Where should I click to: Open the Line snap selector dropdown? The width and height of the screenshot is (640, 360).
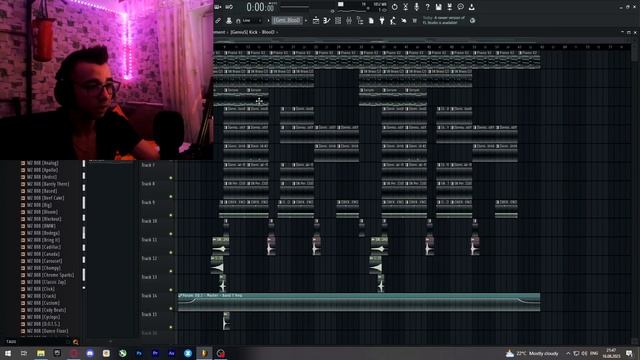[253, 20]
